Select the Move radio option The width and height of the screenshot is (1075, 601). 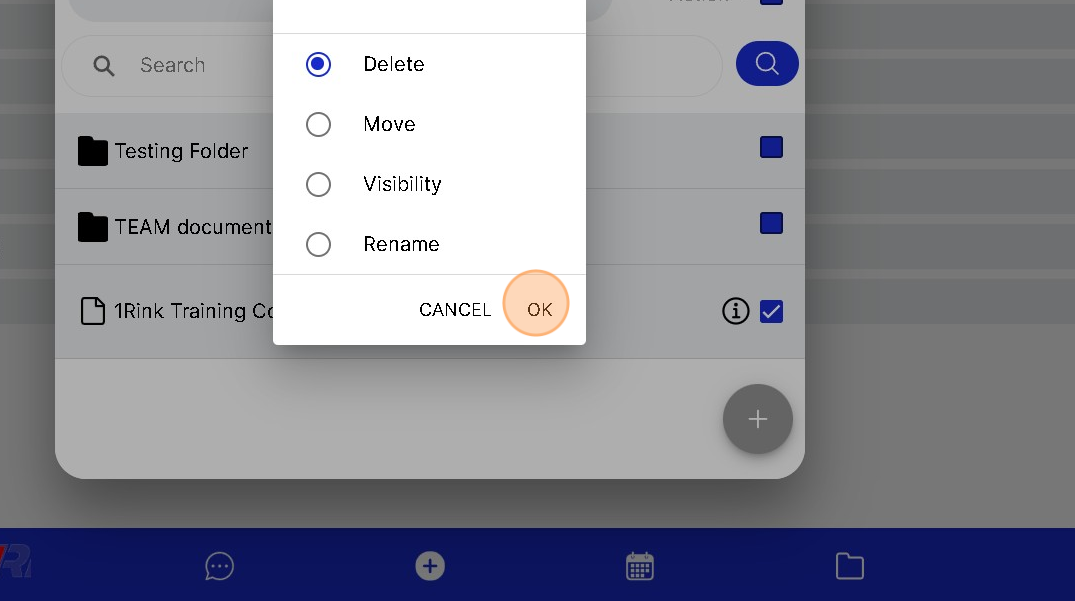coord(318,124)
